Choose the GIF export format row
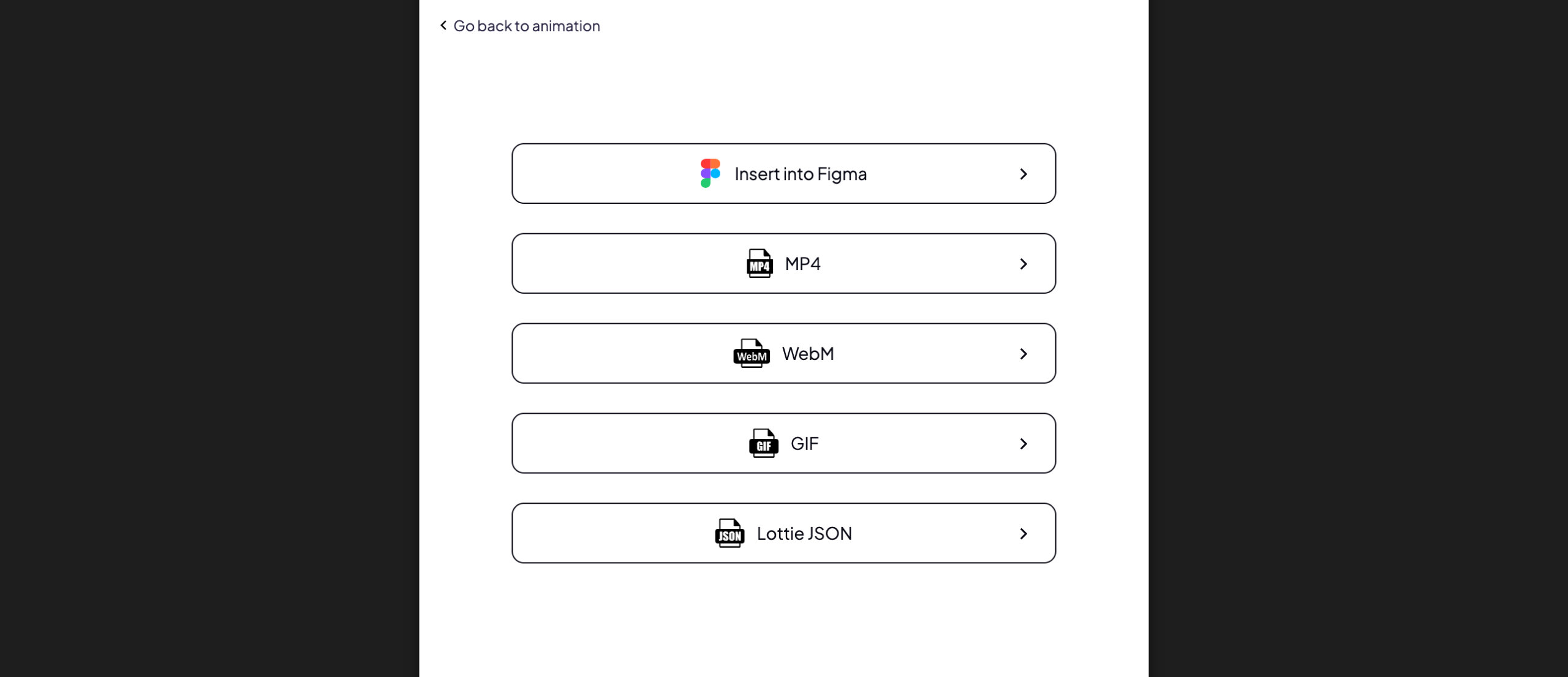 [783, 443]
